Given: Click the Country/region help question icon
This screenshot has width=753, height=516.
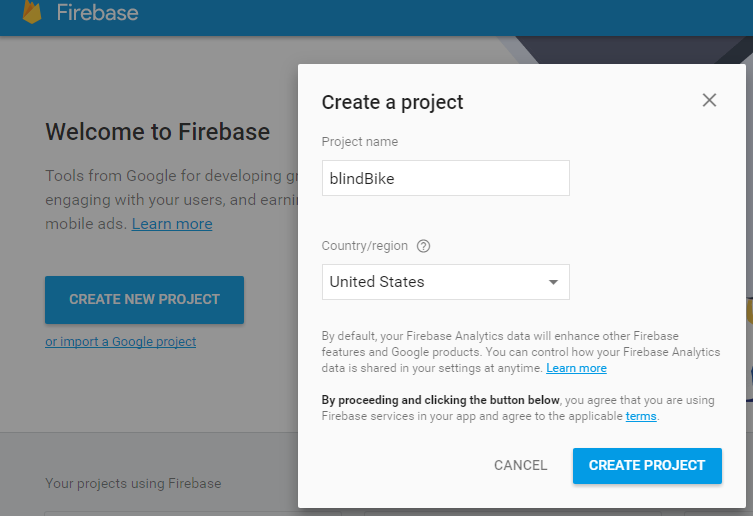Looking at the screenshot, I should tap(423, 246).
